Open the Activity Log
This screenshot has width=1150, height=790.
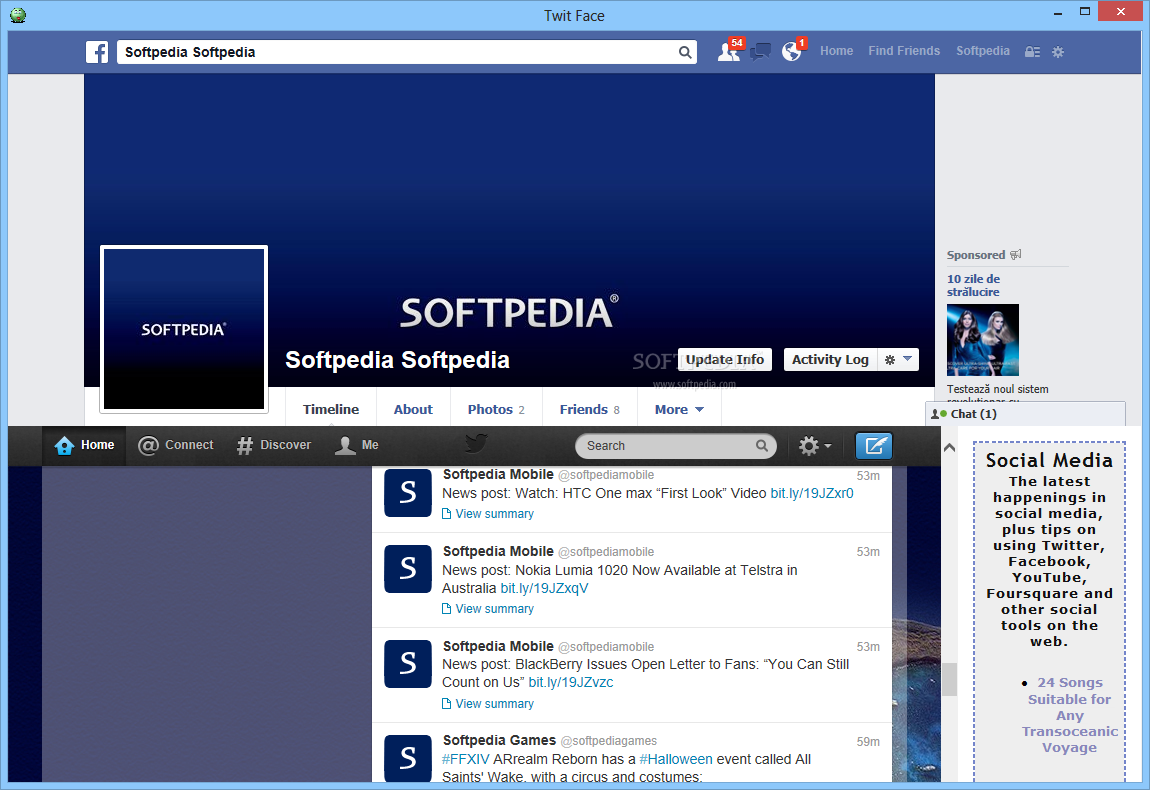tap(830, 359)
